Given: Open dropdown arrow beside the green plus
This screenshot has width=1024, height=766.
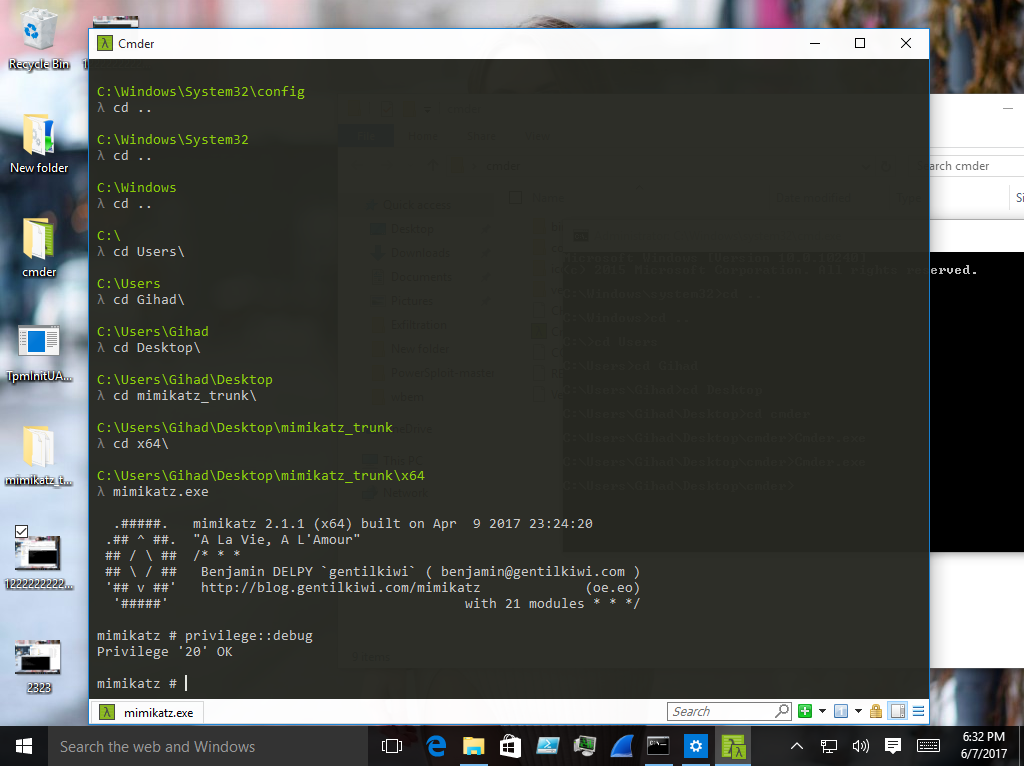Looking at the screenshot, I should (x=822, y=711).
